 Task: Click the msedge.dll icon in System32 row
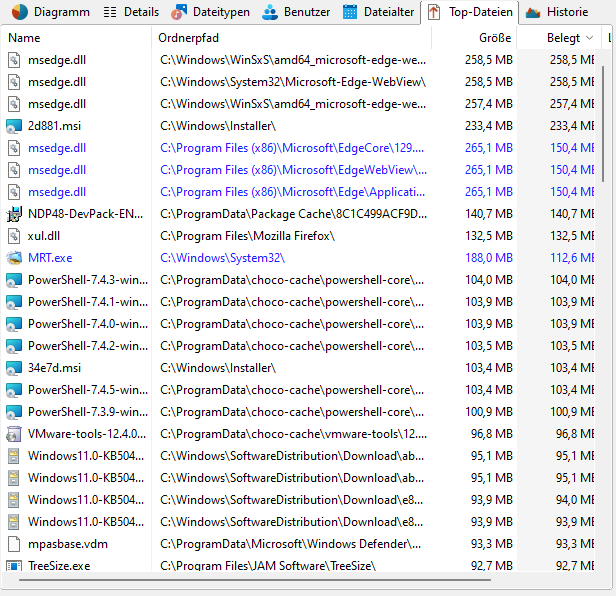(x=14, y=82)
